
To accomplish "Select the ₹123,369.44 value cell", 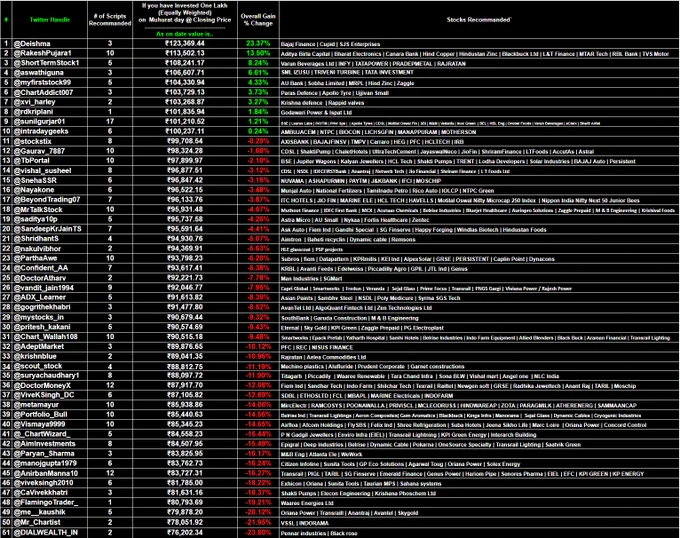I will point(185,43).
